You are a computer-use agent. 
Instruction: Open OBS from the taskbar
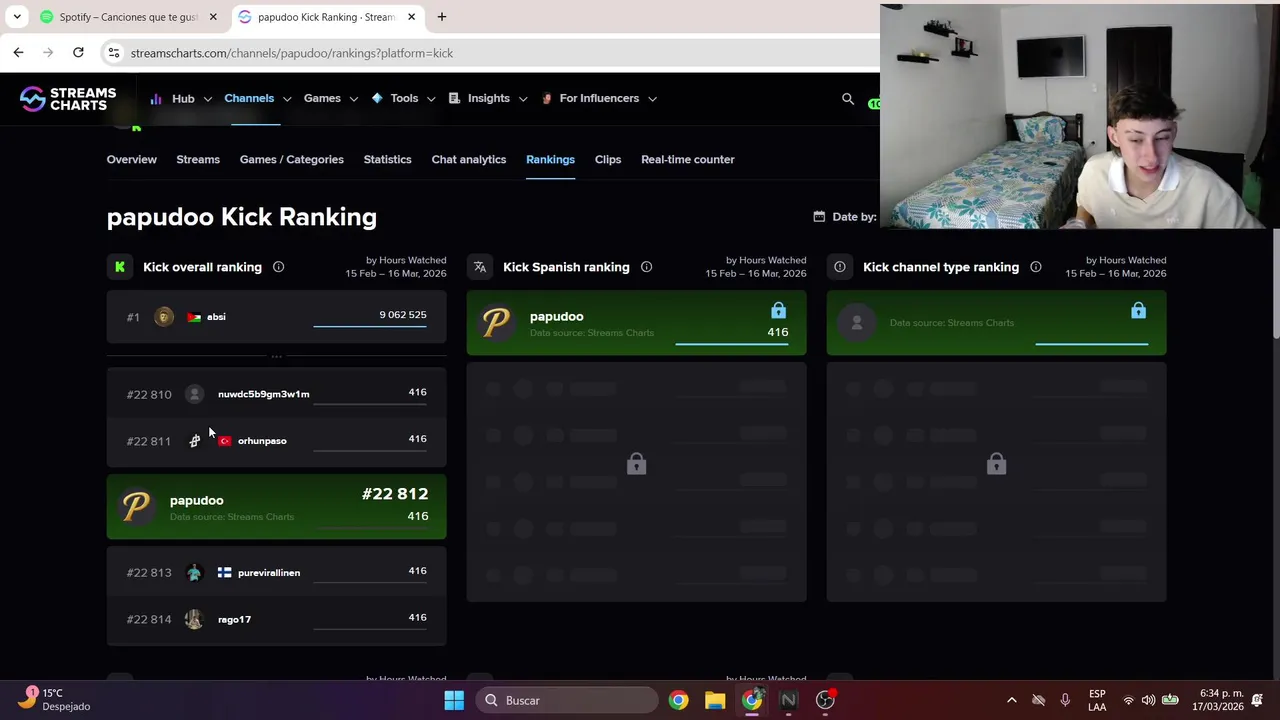(825, 700)
